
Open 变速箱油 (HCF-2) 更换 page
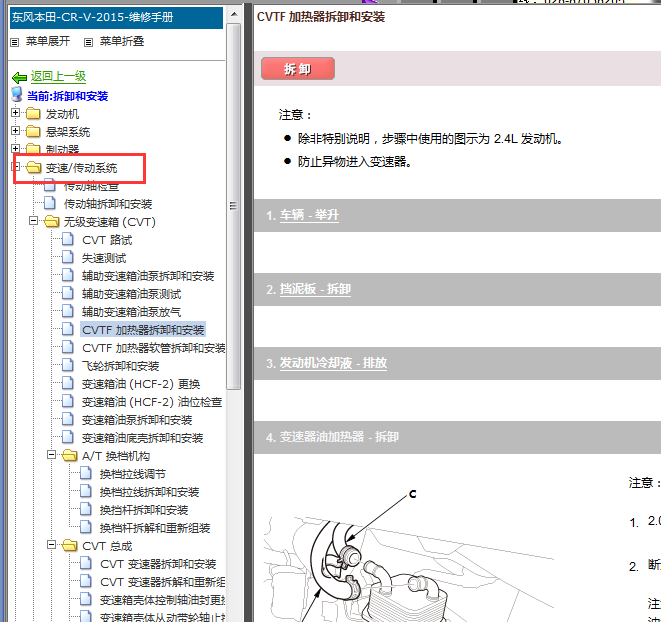tap(141, 384)
